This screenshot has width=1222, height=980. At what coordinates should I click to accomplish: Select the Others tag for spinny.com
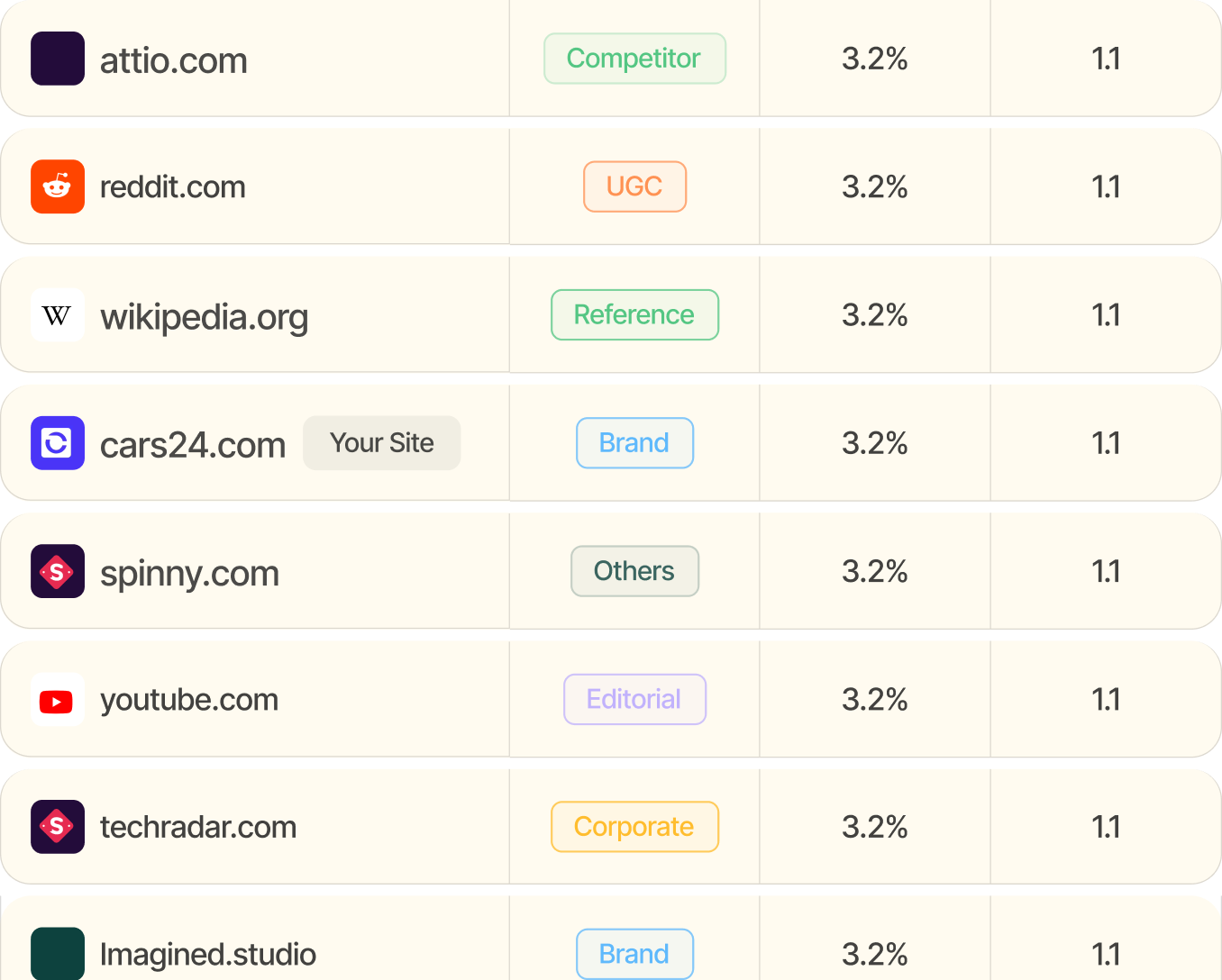click(x=634, y=571)
